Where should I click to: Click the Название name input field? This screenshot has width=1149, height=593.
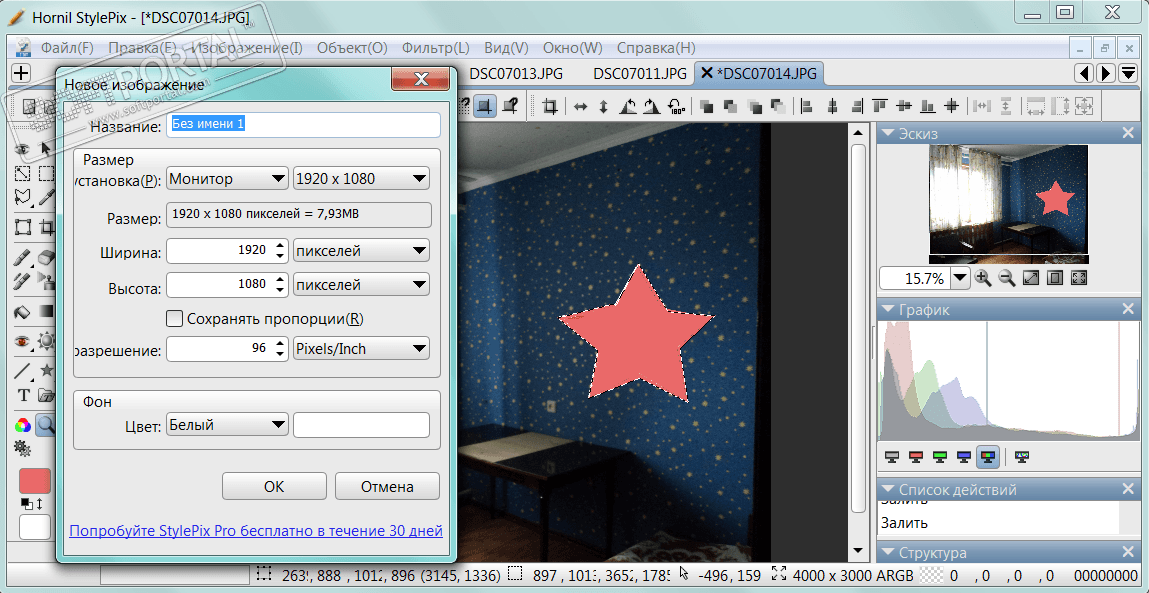tap(304, 125)
